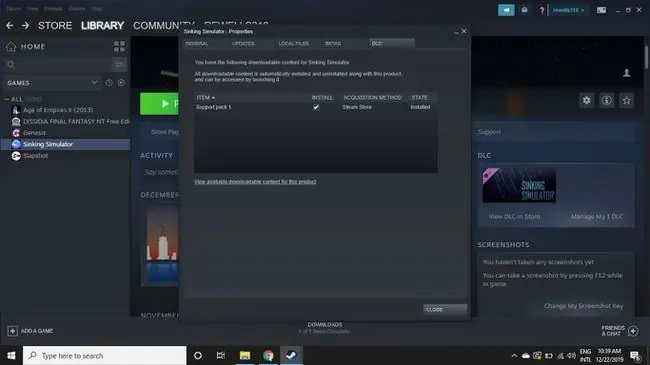Image resolution: width=650 pixels, height=365 pixels.
Task: Go forward with the right arrow
Action: click(x=25, y=26)
